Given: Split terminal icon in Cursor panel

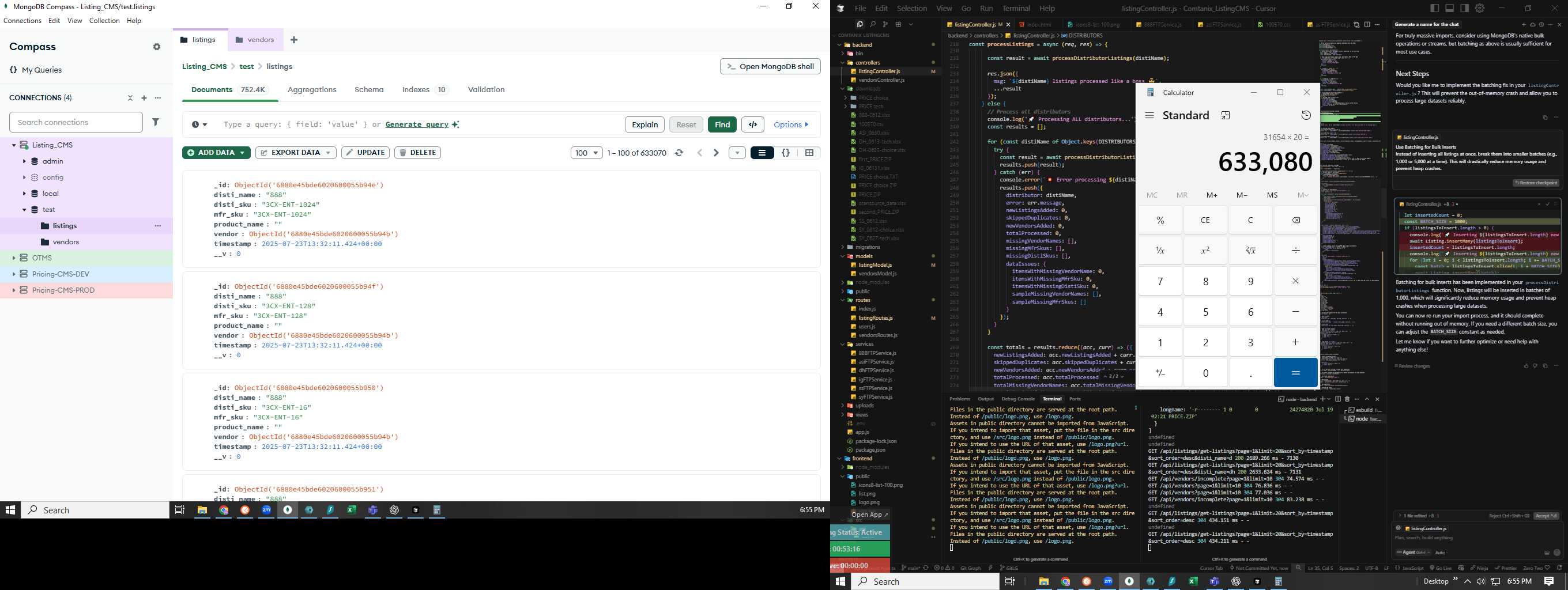Looking at the screenshot, I should click(1338, 399).
